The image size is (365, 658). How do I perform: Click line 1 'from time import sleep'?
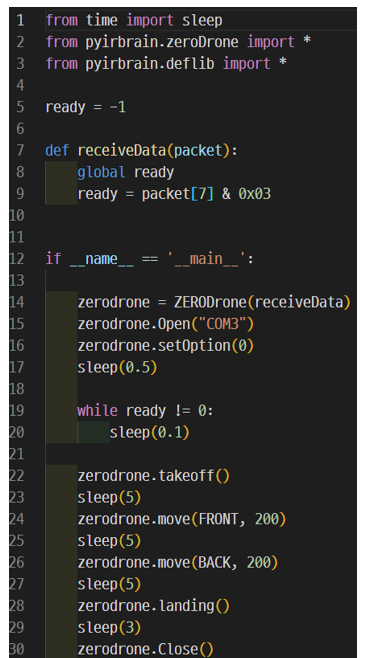(x=134, y=20)
